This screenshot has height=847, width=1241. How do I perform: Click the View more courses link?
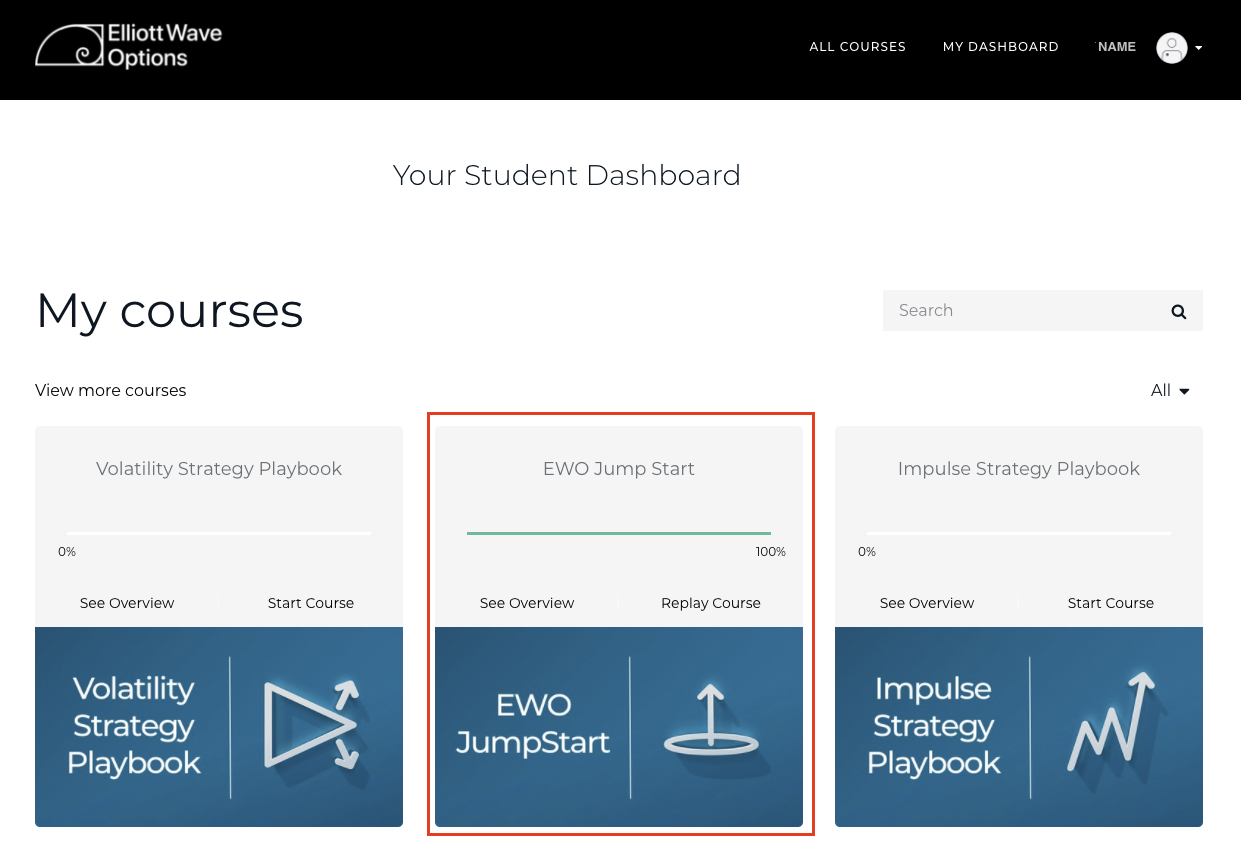pos(111,390)
